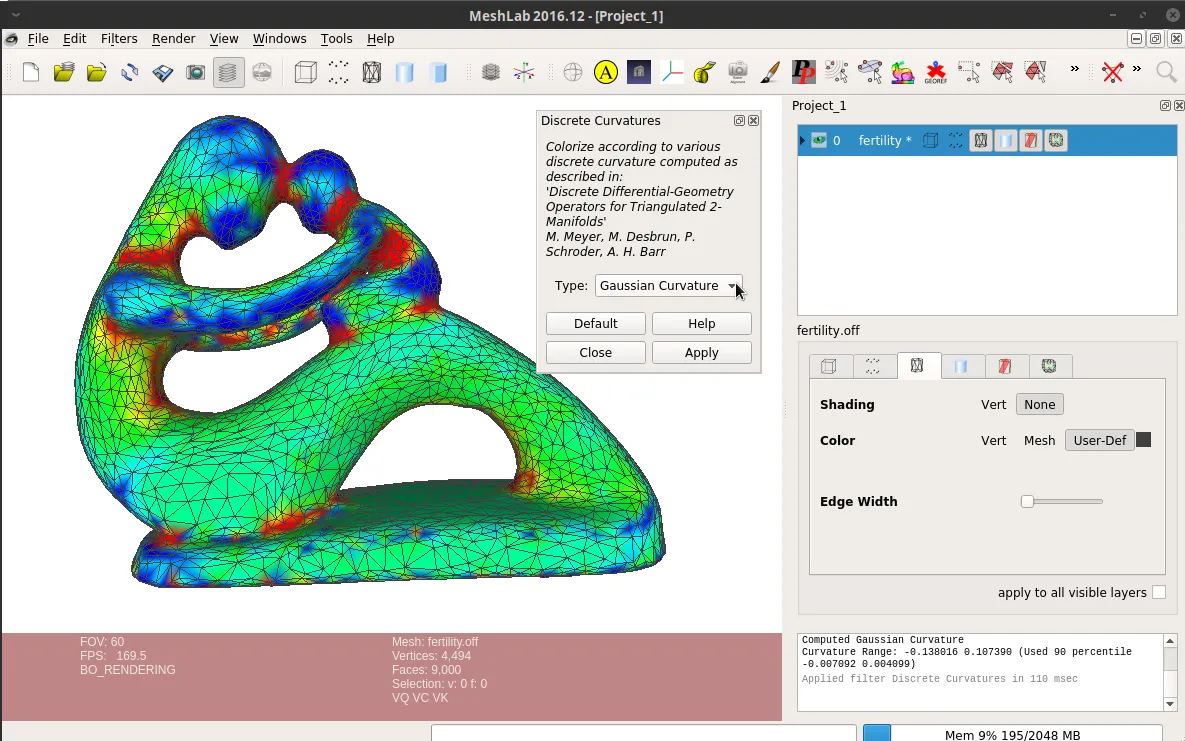This screenshot has height=741, width=1185.
Task: Toggle points rendering in main toolbar
Action: 339,73
